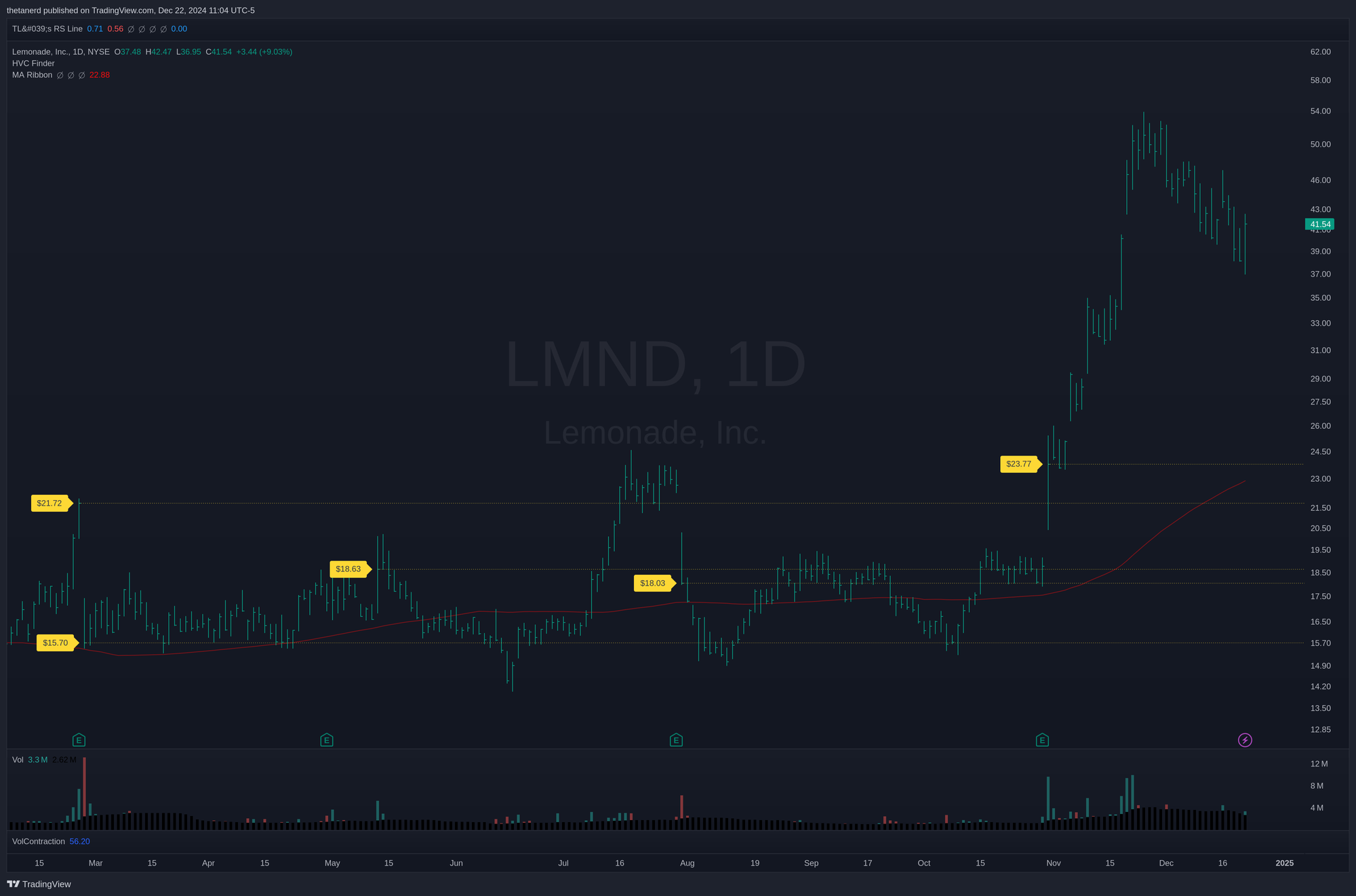Click the Lemonade, Inc., 1D, NYSE symbol title
The height and width of the screenshot is (896, 1356).
[x=61, y=52]
